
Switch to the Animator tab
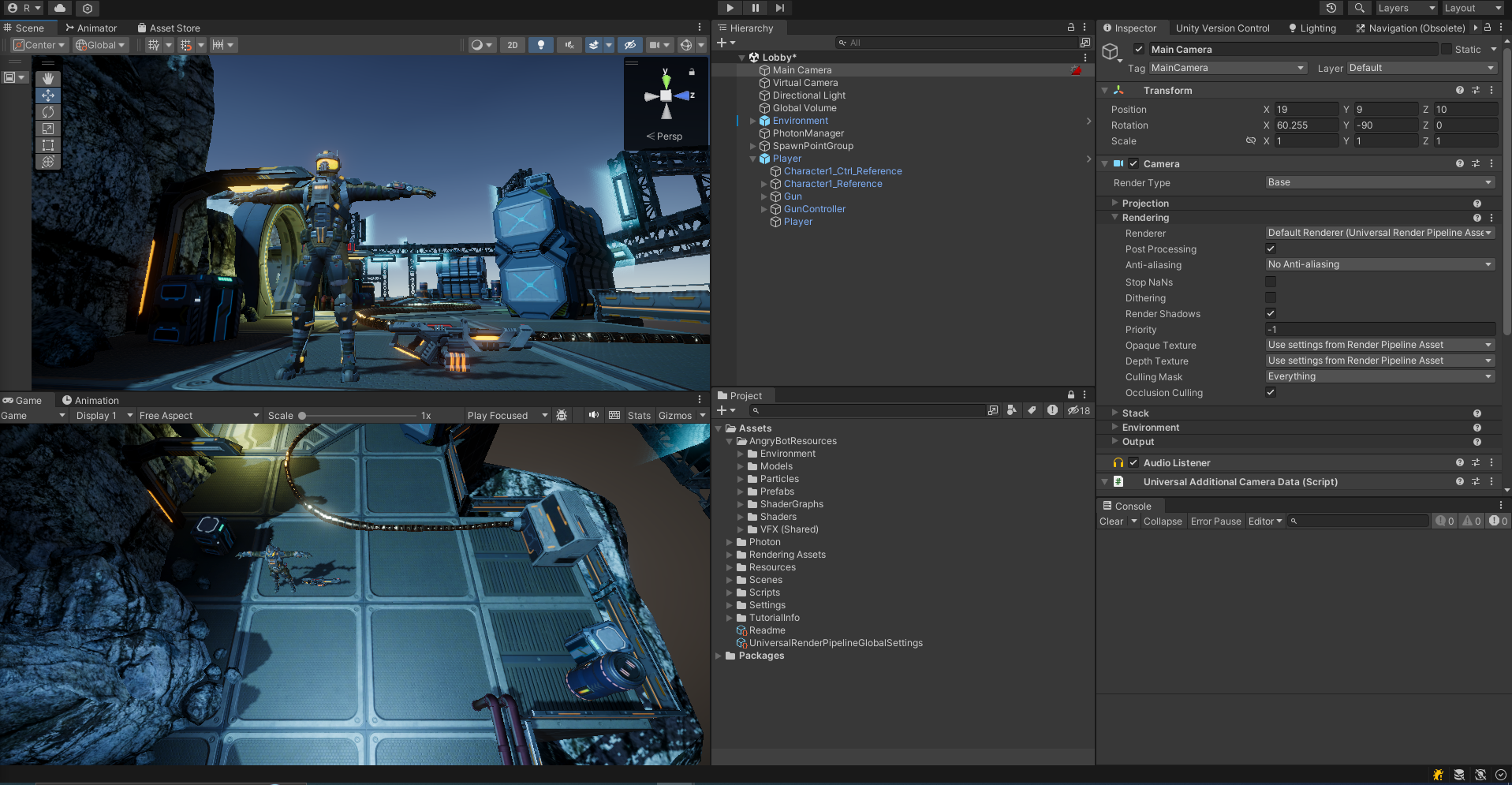[x=91, y=28]
